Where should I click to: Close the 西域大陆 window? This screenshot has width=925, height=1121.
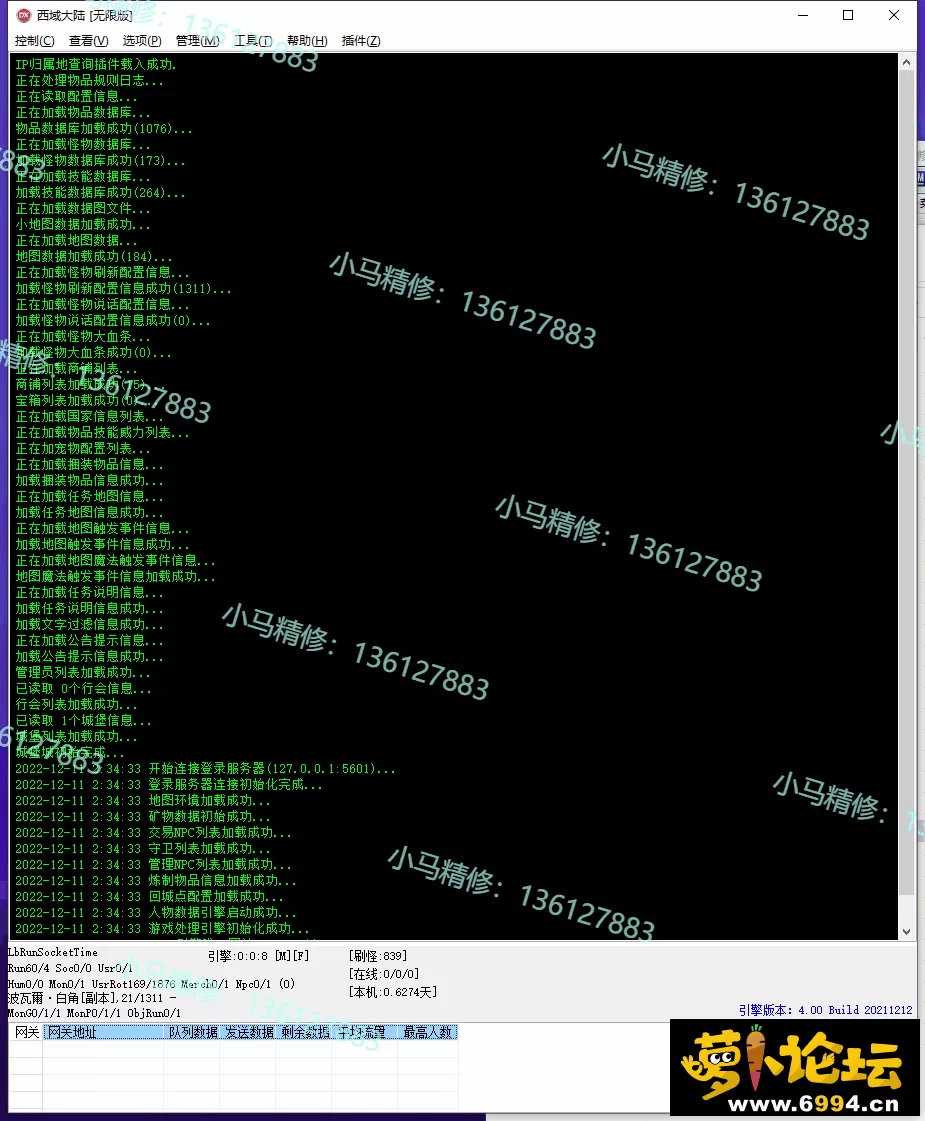(x=894, y=15)
